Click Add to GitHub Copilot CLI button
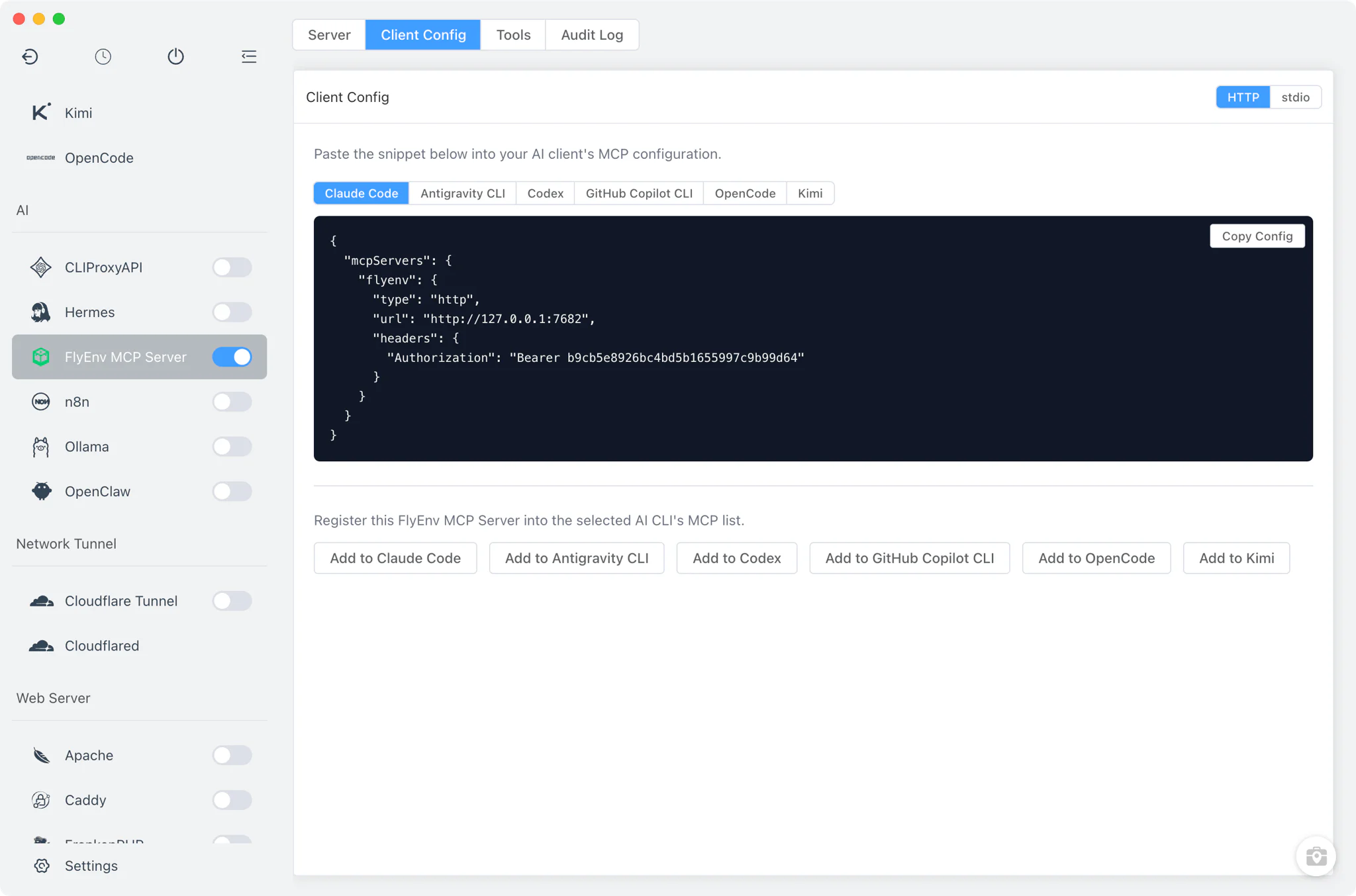Image resolution: width=1356 pixels, height=896 pixels. (910, 558)
